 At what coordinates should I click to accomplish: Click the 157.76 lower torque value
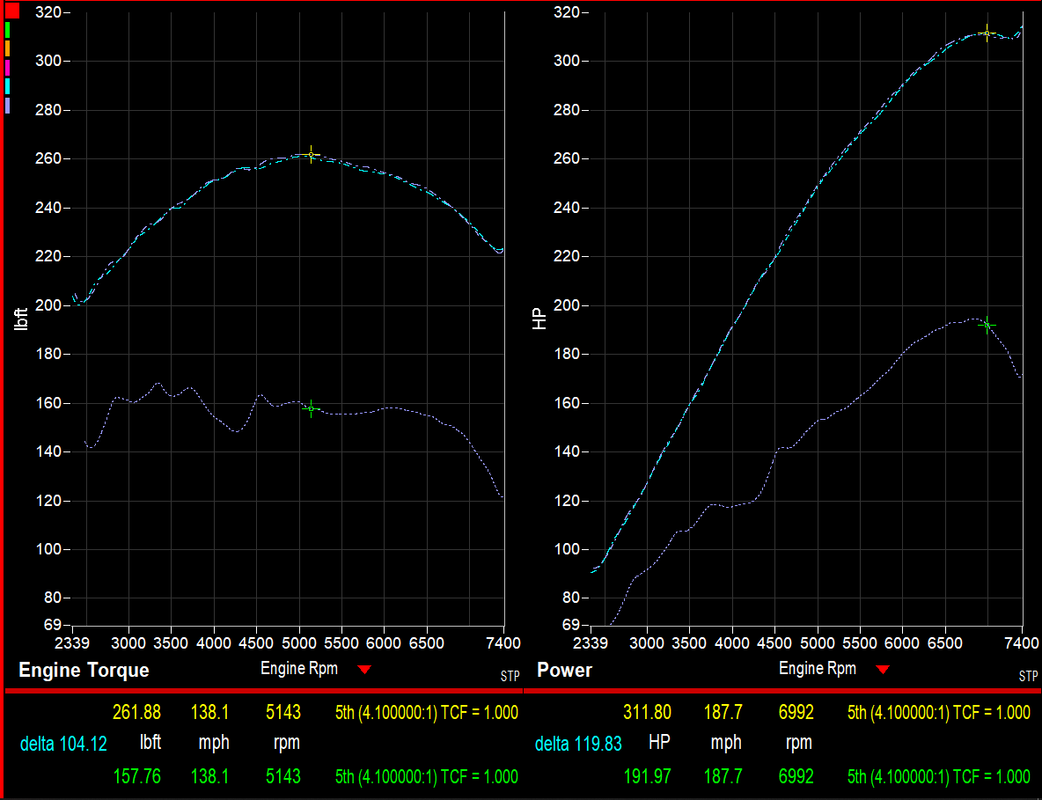[137, 775]
